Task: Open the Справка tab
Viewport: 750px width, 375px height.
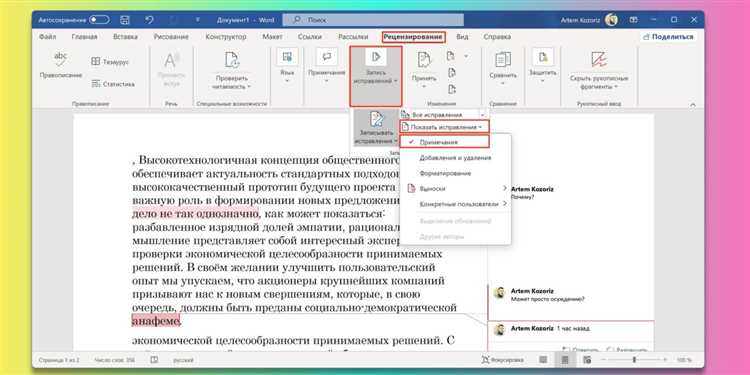Action: pos(497,37)
